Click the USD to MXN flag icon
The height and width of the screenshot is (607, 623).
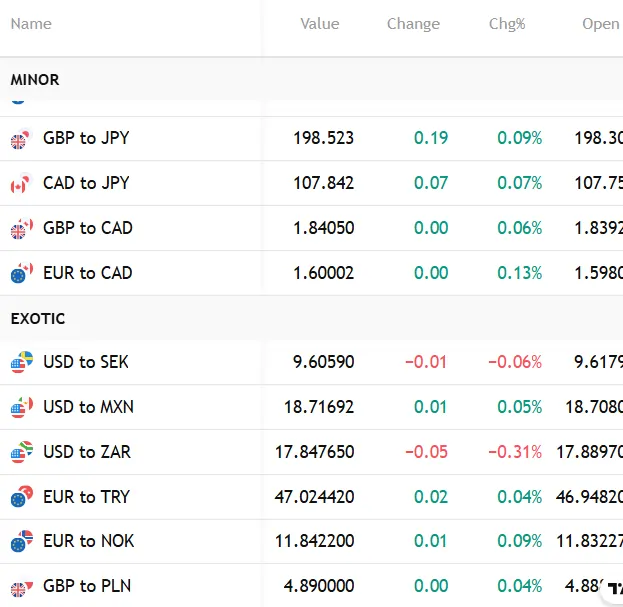pos(21,407)
